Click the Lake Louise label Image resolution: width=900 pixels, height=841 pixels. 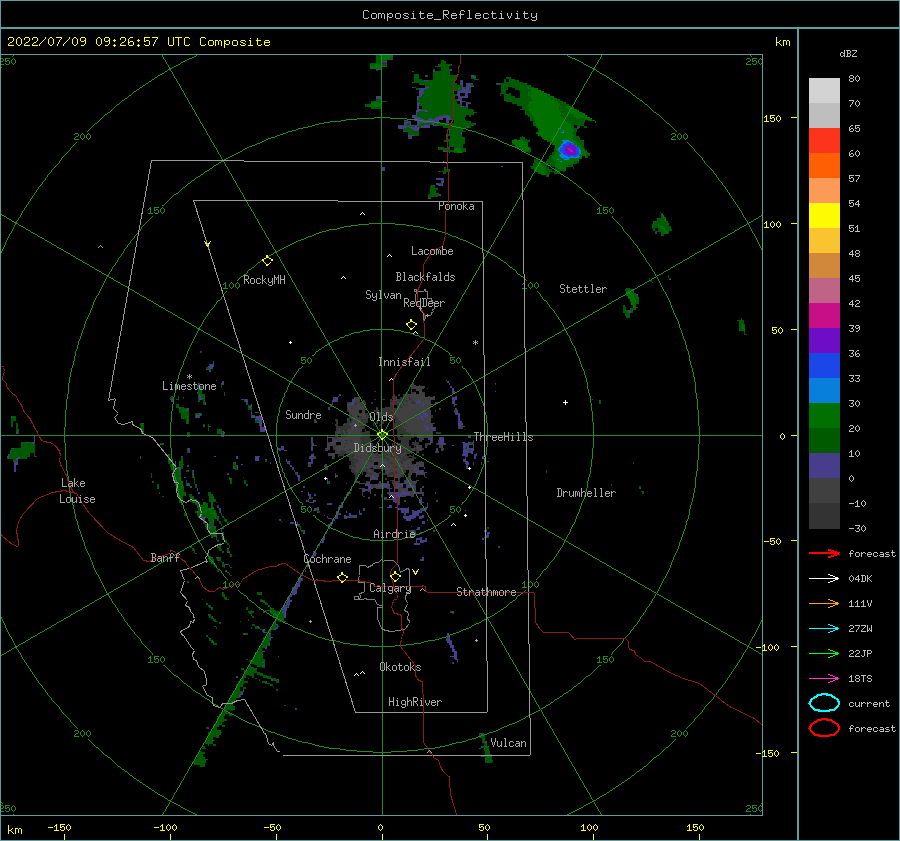(77, 491)
